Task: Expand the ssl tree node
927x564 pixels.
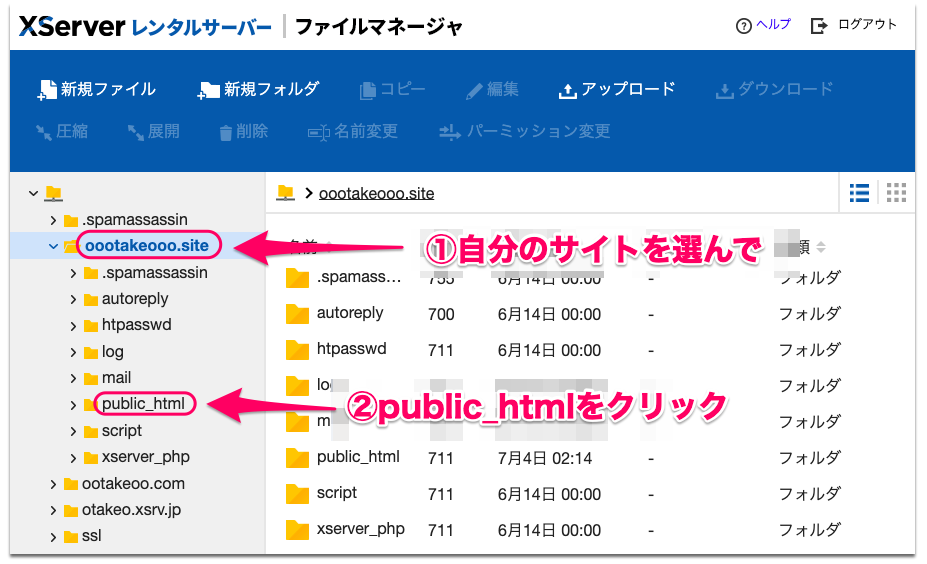Action: tap(53, 537)
